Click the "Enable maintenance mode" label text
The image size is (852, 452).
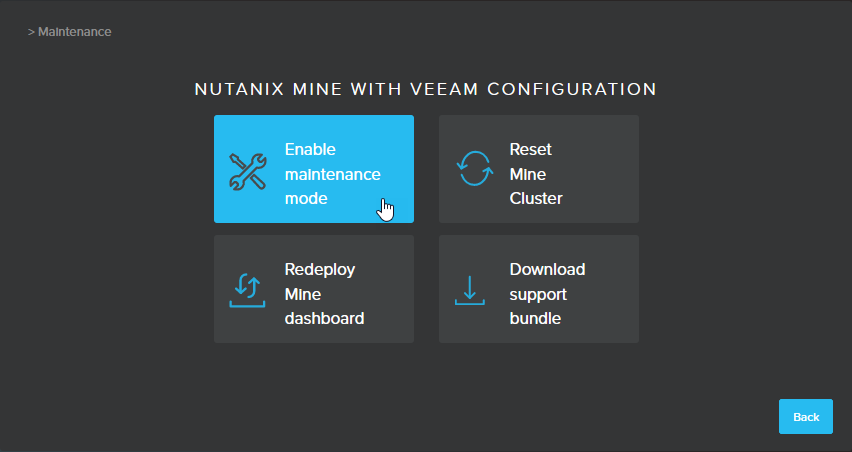coord(333,174)
